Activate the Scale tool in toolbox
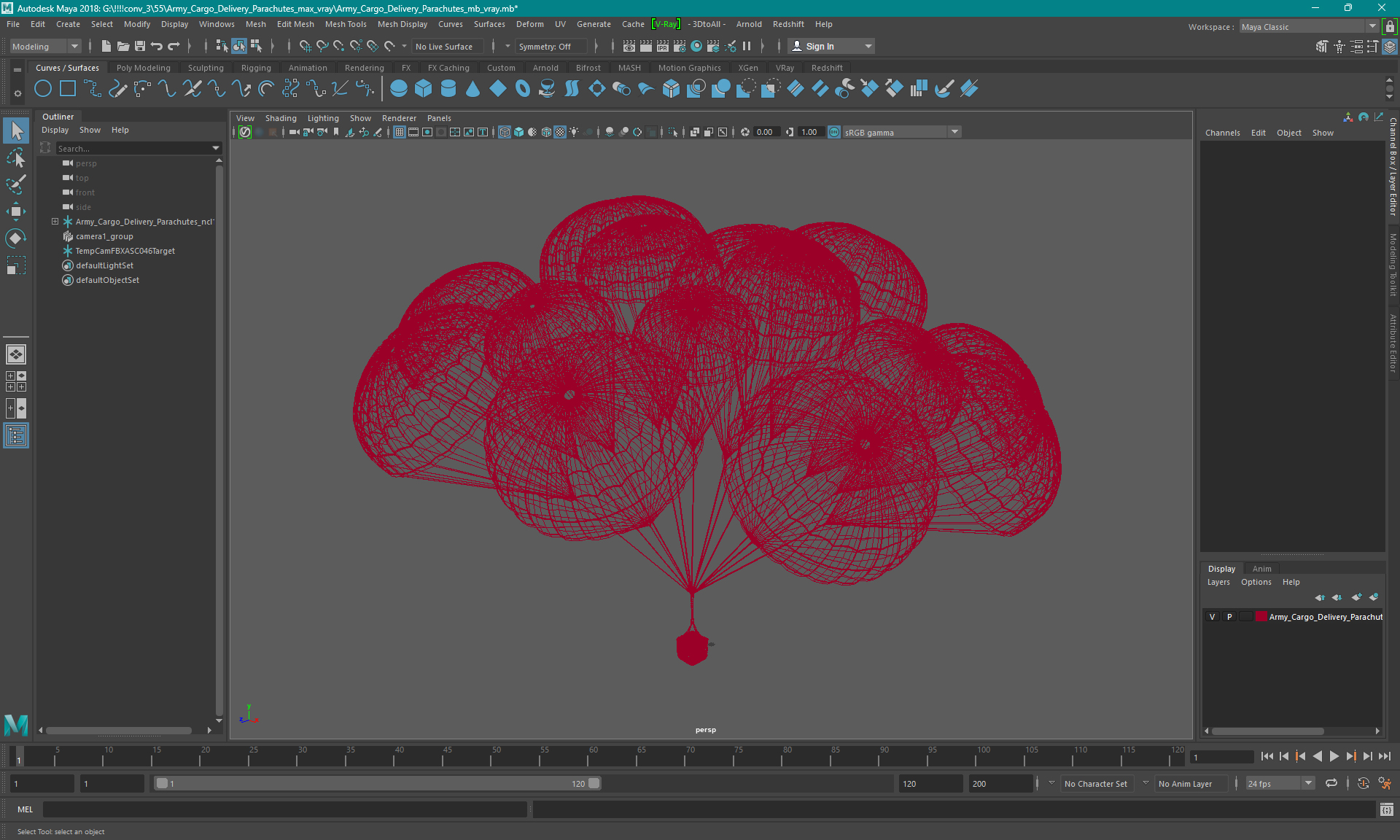 click(16, 265)
